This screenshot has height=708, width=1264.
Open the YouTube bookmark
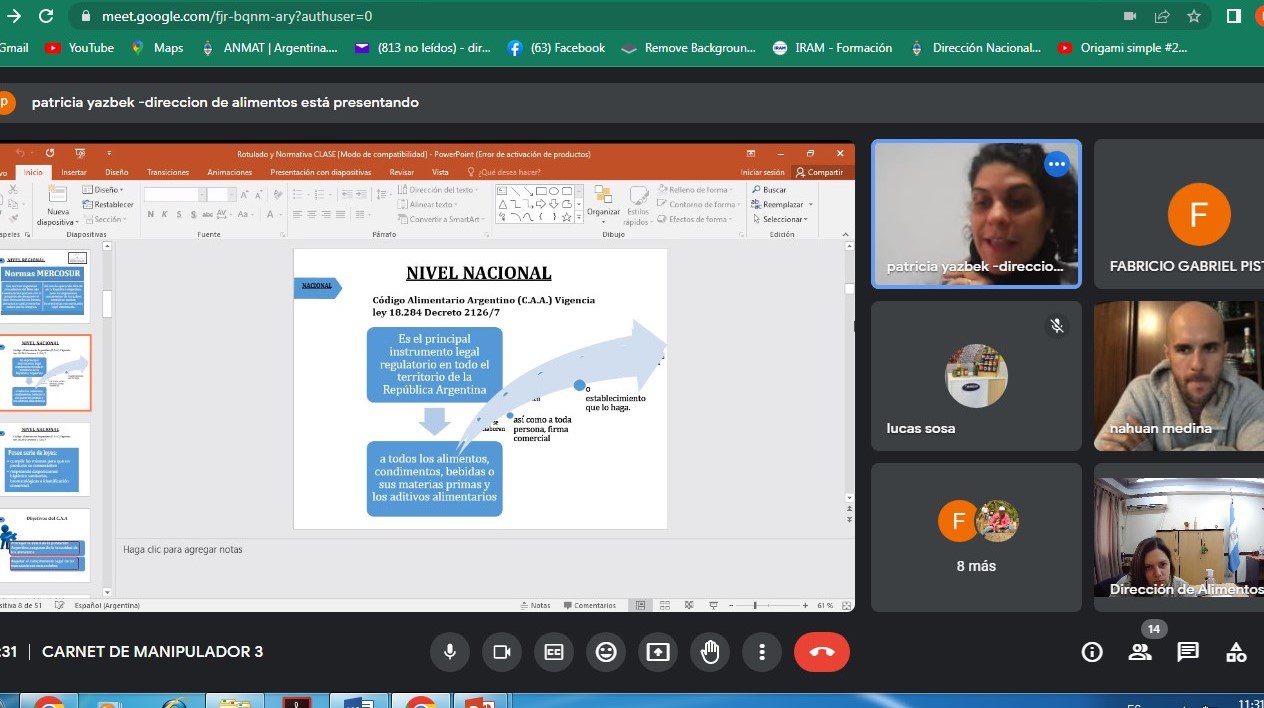tap(80, 48)
